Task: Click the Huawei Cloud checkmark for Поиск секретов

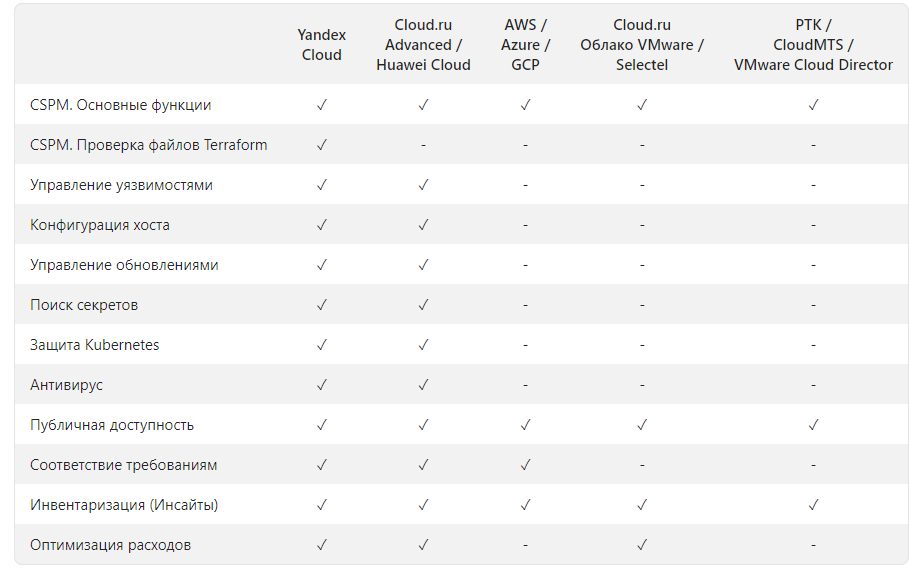Action: [x=423, y=305]
